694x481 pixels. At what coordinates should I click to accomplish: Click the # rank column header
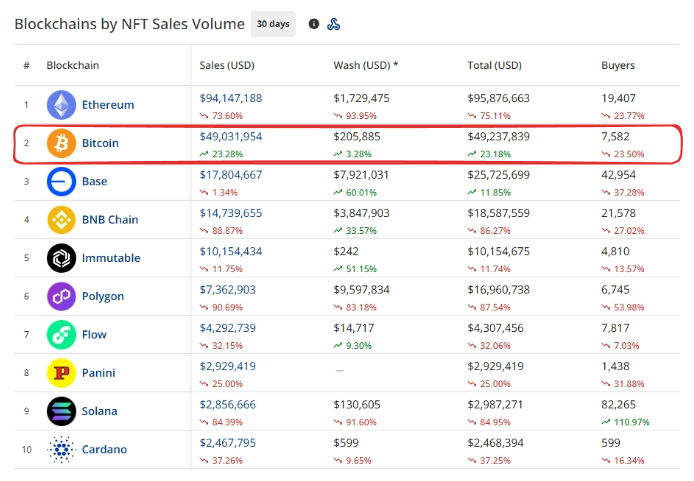point(27,65)
